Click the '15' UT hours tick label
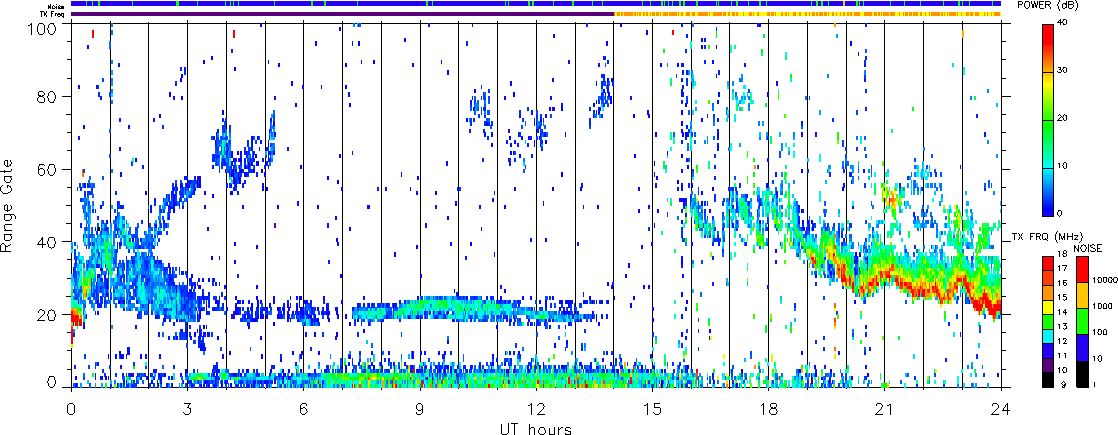 tap(652, 407)
